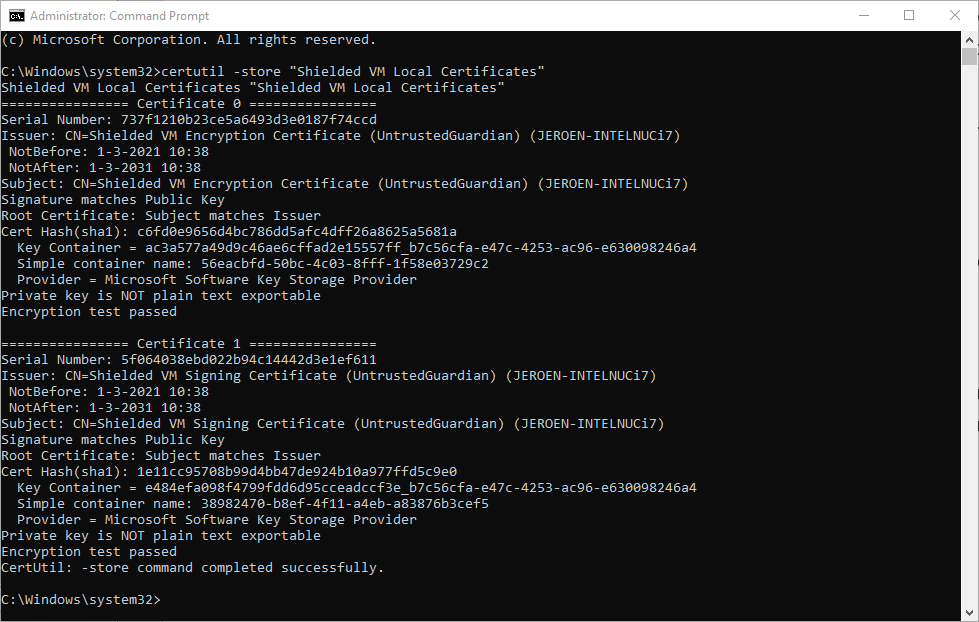979x622 pixels.
Task: Click the Administrator shield title area
Action: click(120, 16)
